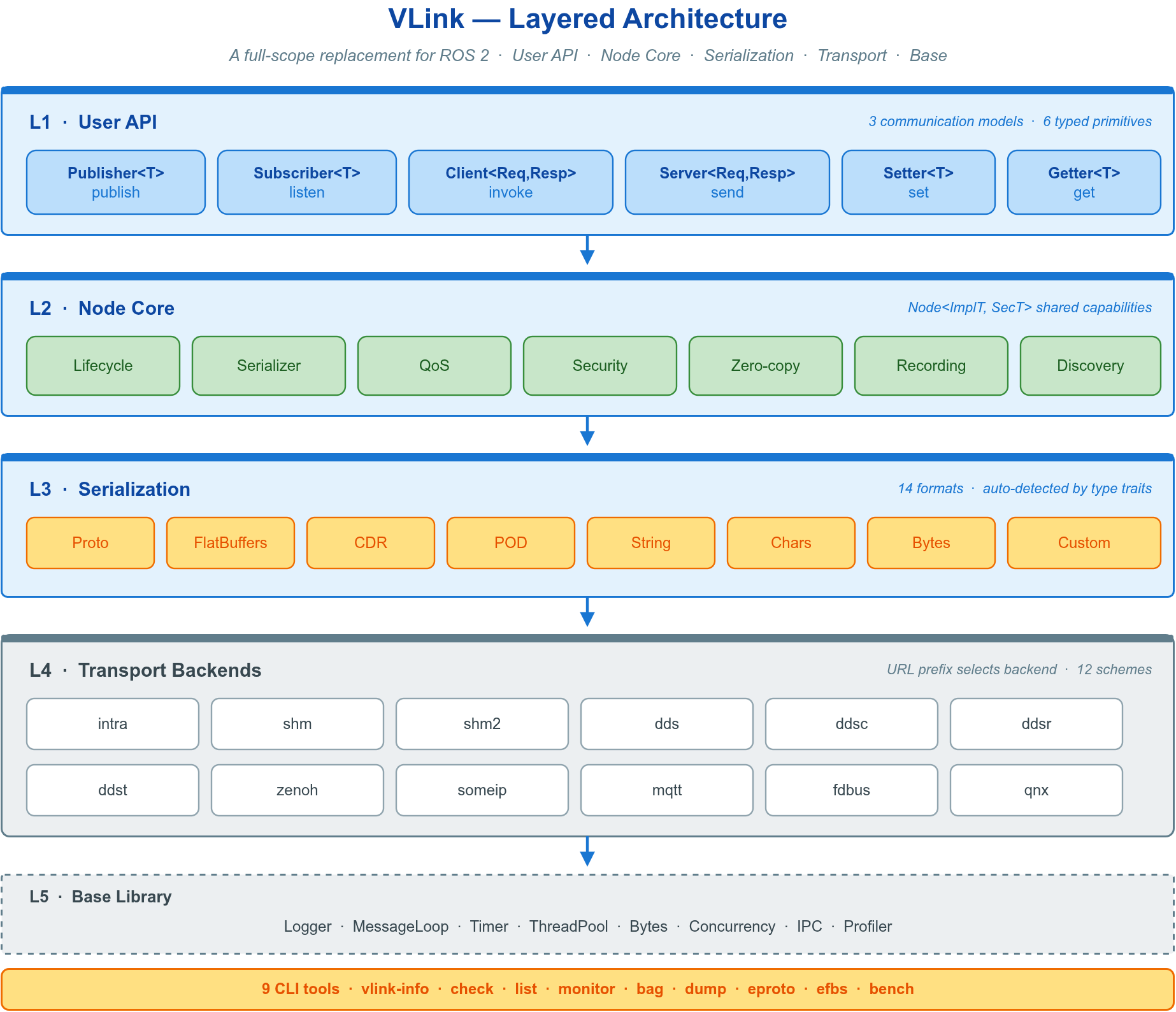This screenshot has height=1012, width=1176.
Task: Click "Node<ImplT, SecT> shared capabilities" note
Action: tap(1030, 307)
